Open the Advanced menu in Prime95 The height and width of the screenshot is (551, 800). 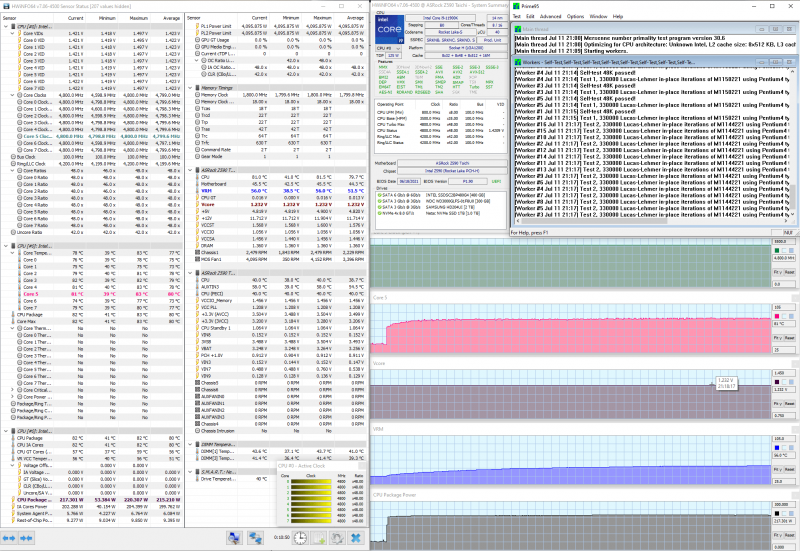pos(550,16)
